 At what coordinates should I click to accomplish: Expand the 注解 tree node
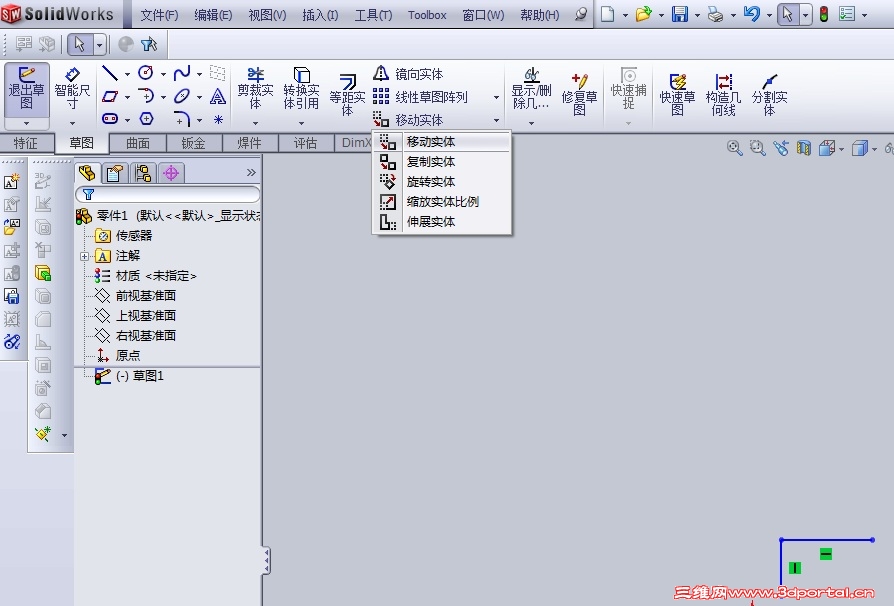pyautogui.click(x=84, y=257)
